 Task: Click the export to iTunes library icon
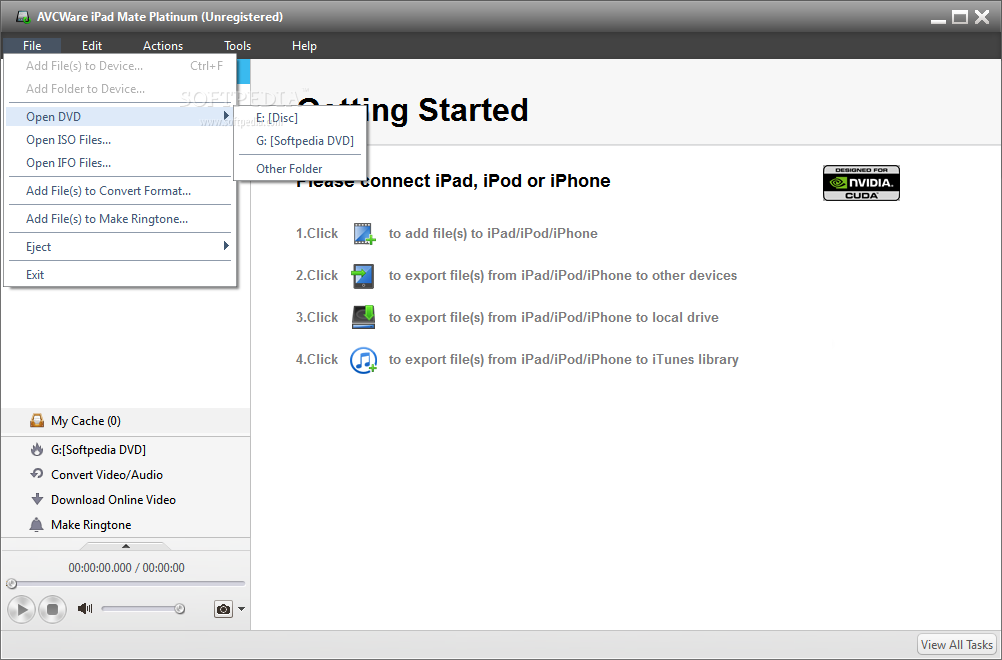click(363, 360)
